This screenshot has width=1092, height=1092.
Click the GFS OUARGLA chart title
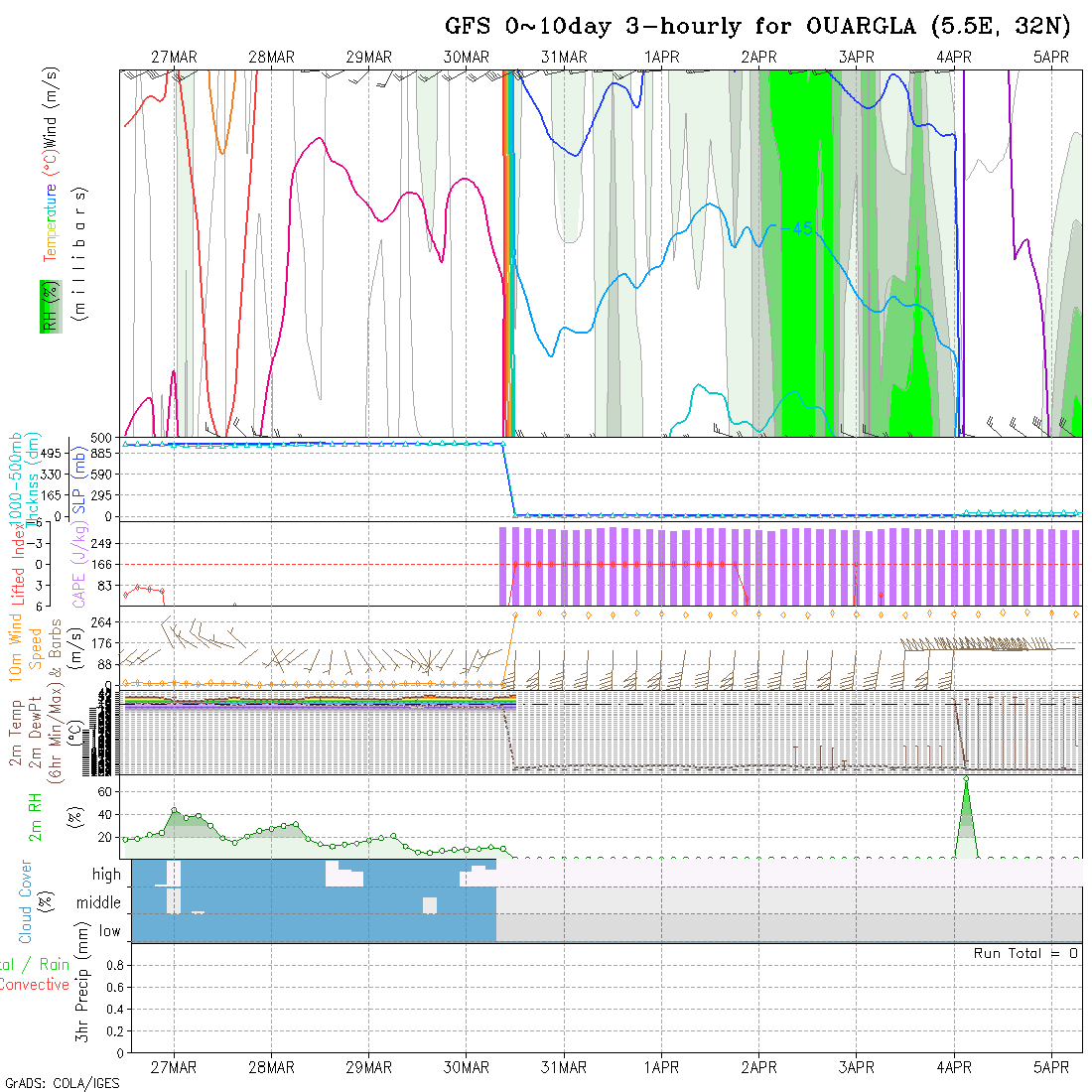757,27
